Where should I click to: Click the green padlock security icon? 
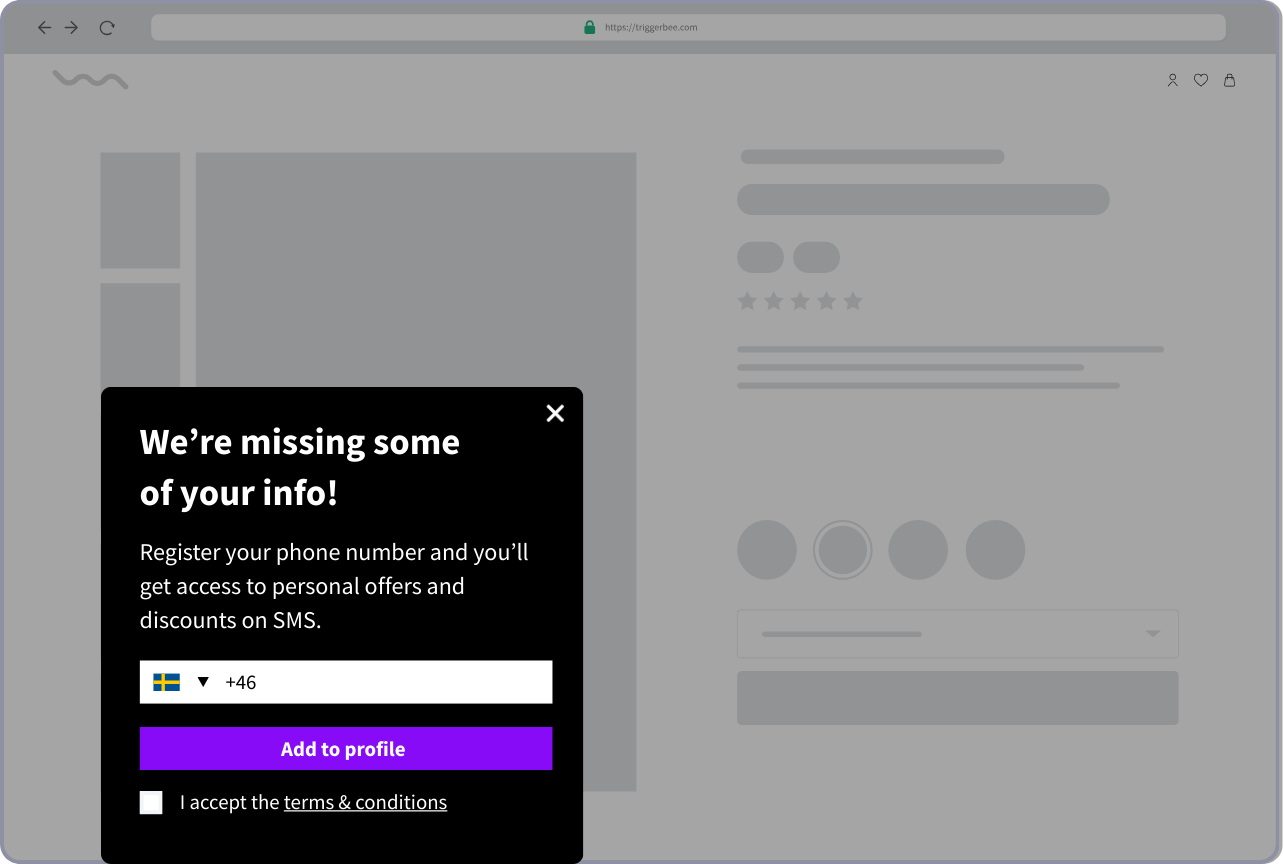pyautogui.click(x=590, y=27)
